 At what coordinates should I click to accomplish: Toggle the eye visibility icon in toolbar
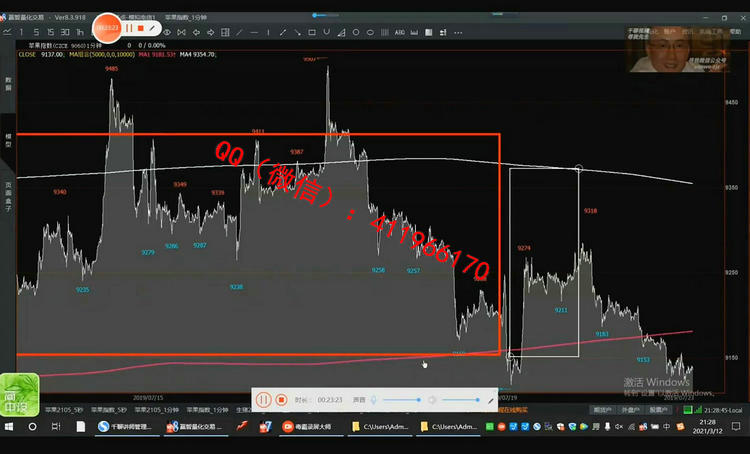point(167,33)
